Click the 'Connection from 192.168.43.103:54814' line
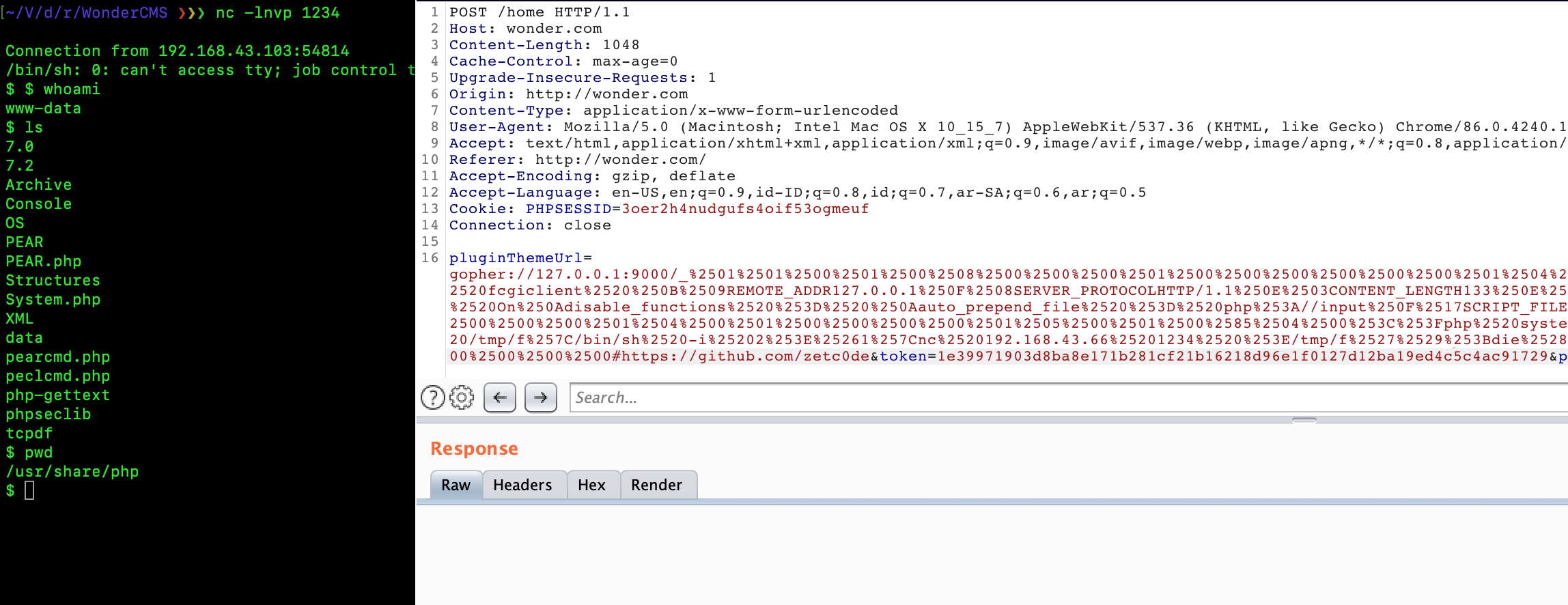This screenshot has width=1568, height=605. click(x=178, y=51)
